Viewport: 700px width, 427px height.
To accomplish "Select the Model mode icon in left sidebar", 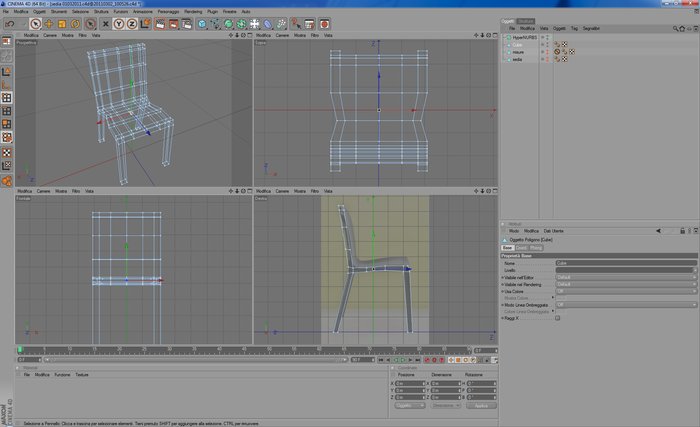I will [x=7, y=71].
